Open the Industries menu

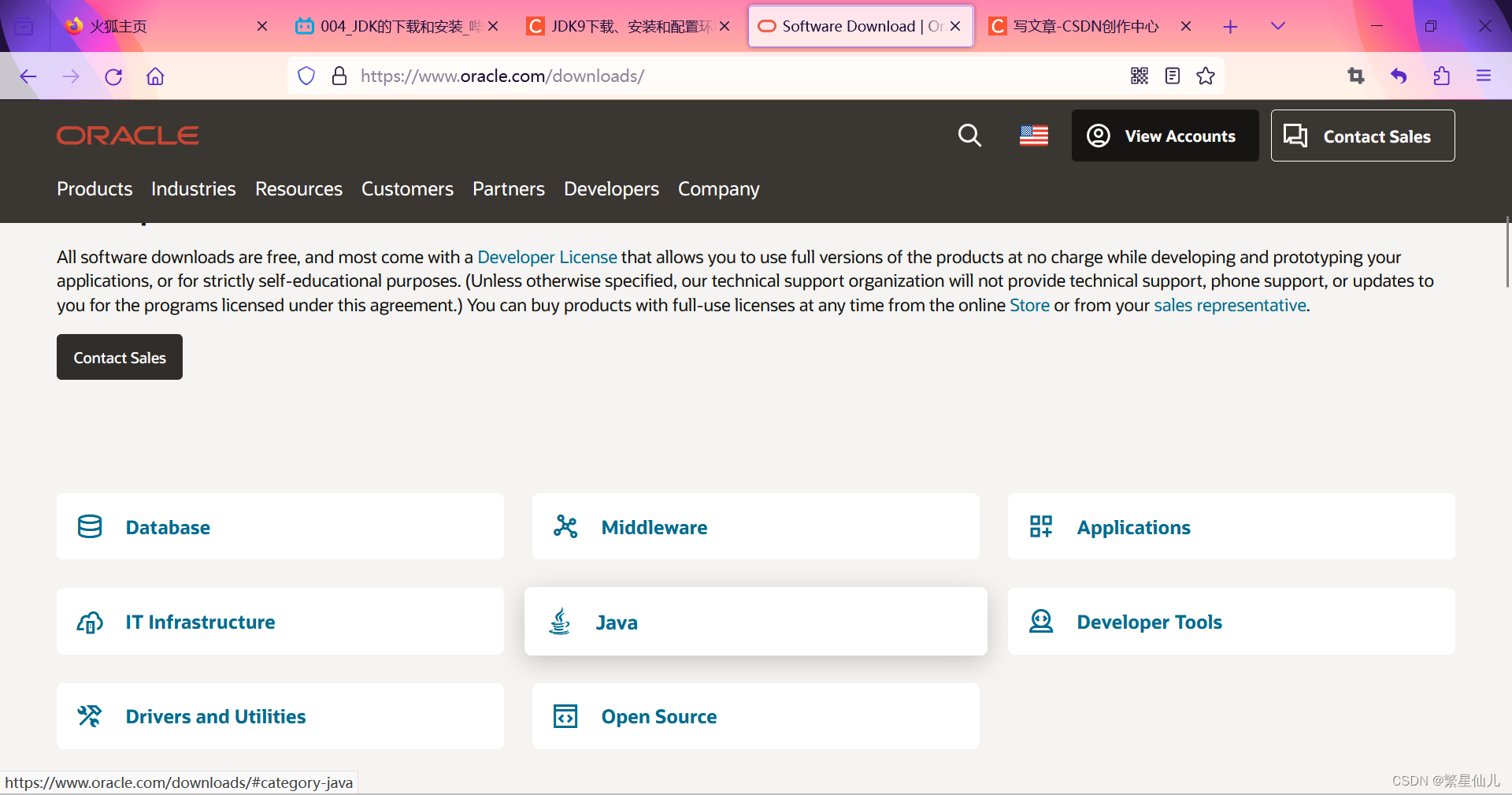pos(194,189)
